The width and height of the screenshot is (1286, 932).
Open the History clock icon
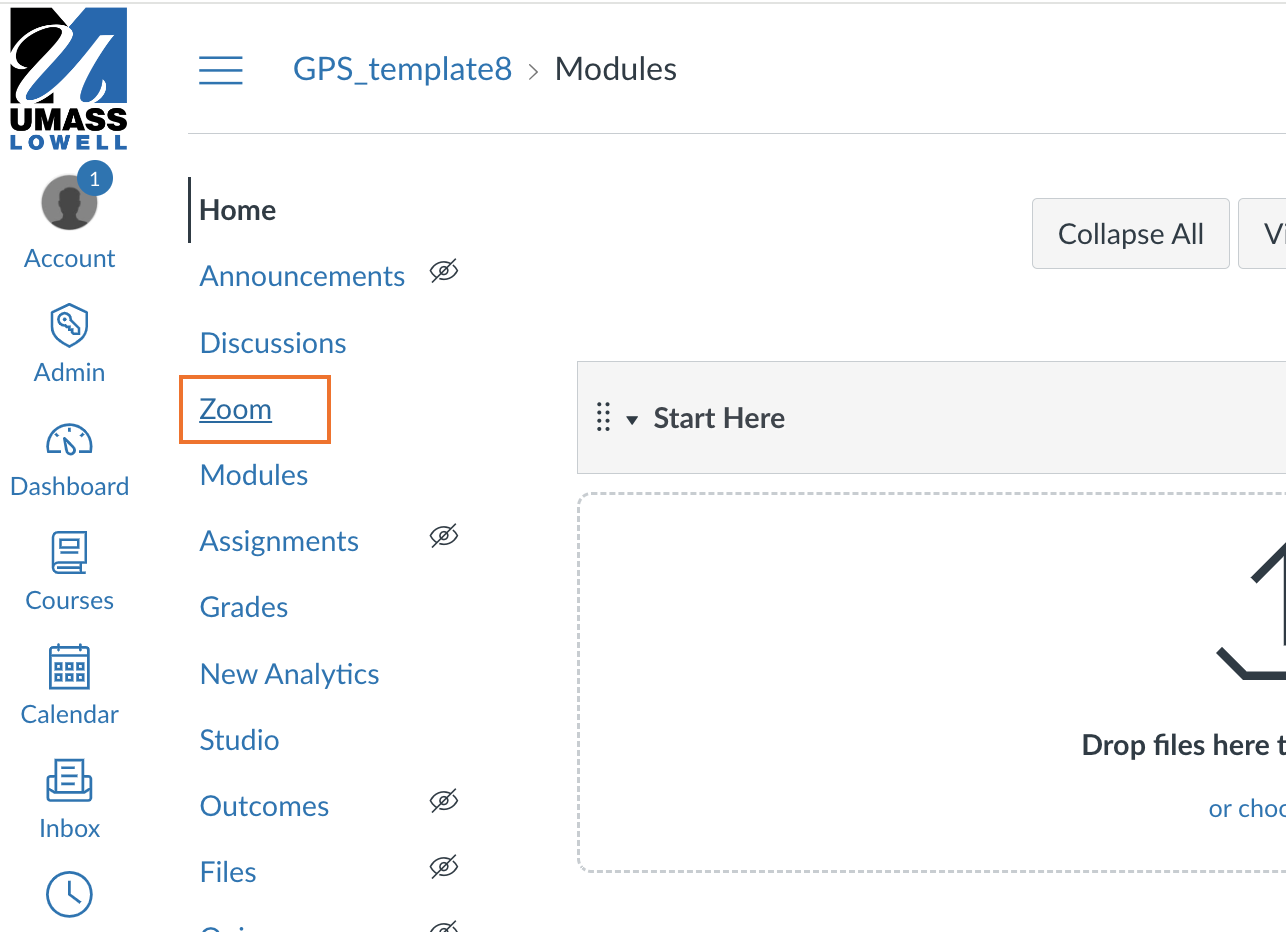pos(69,895)
